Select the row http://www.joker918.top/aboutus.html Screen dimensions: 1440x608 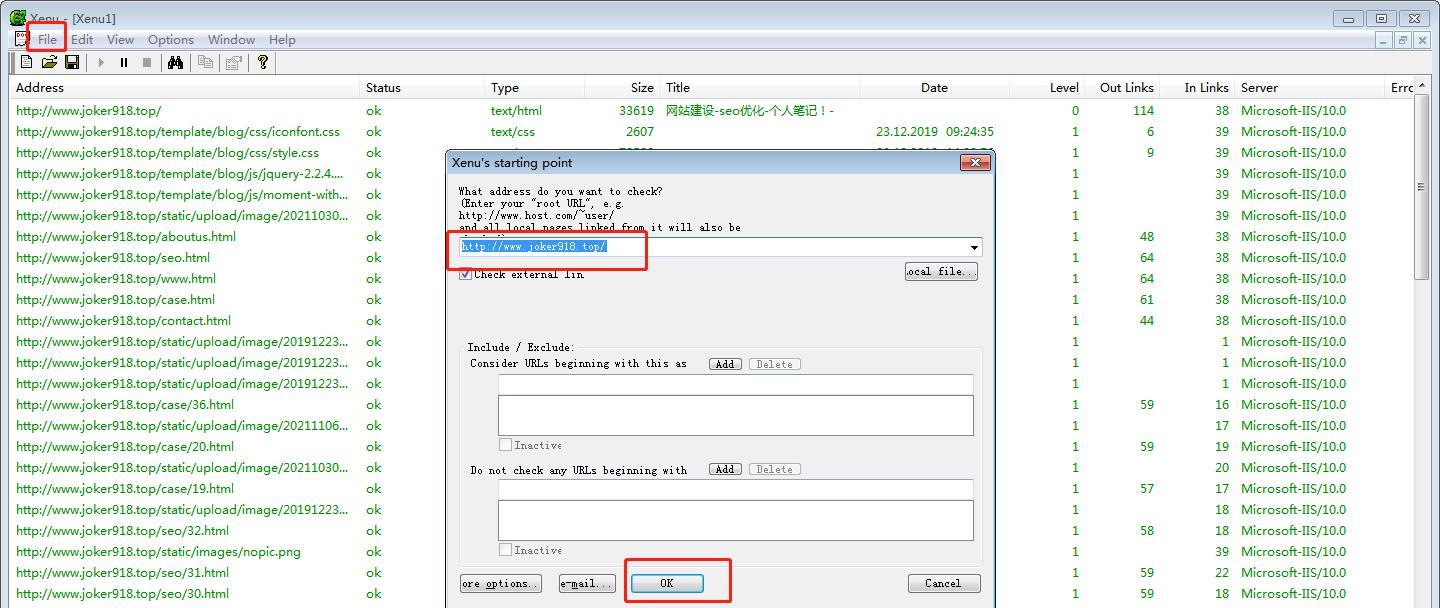pos(713,237)
